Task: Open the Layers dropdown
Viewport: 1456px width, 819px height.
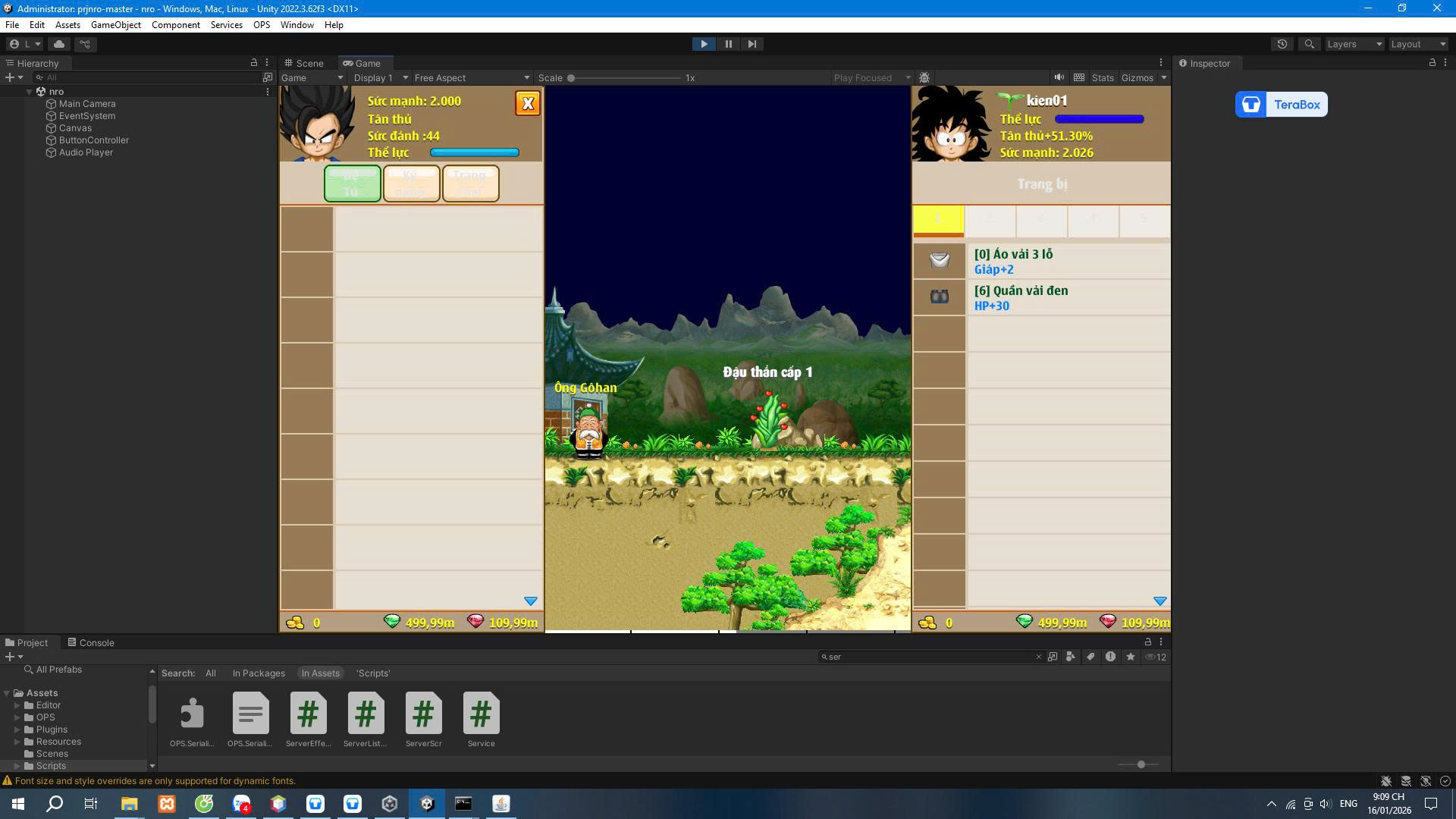Action: click(x=1354, y=44)
